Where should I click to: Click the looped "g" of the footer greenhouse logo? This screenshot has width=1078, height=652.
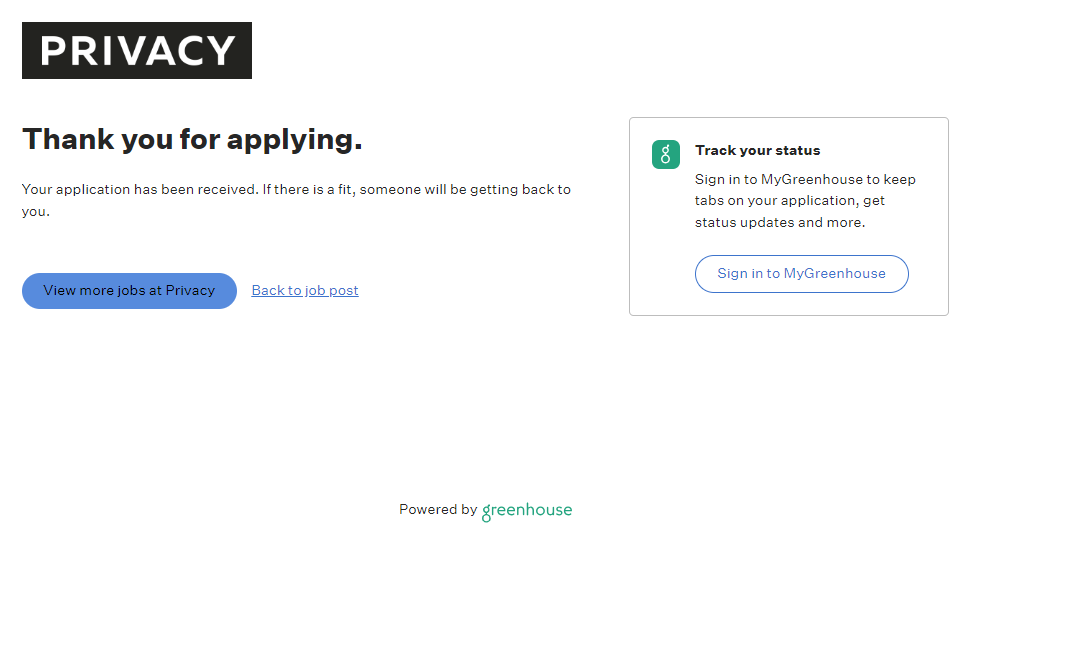pos(487,512)
